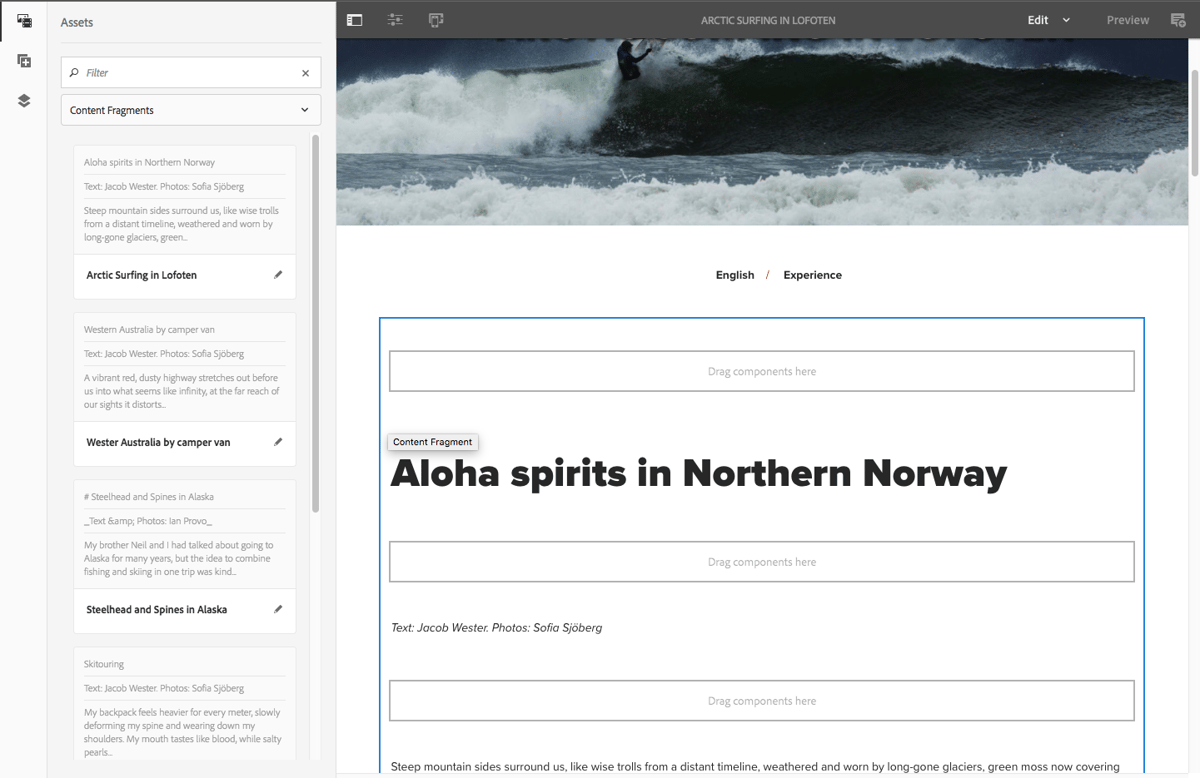Edit the Arctic Surfing in Lofoten fragment pencil
1200x778 pixels.
tap(278, 273)
